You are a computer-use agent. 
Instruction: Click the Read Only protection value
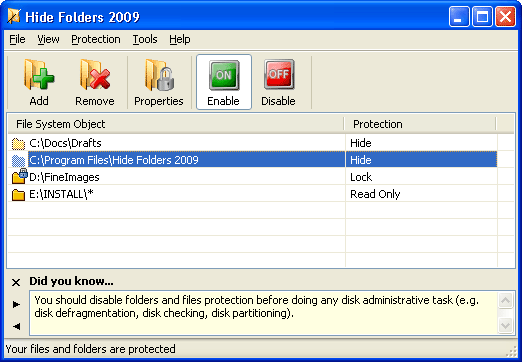point(375,194)
